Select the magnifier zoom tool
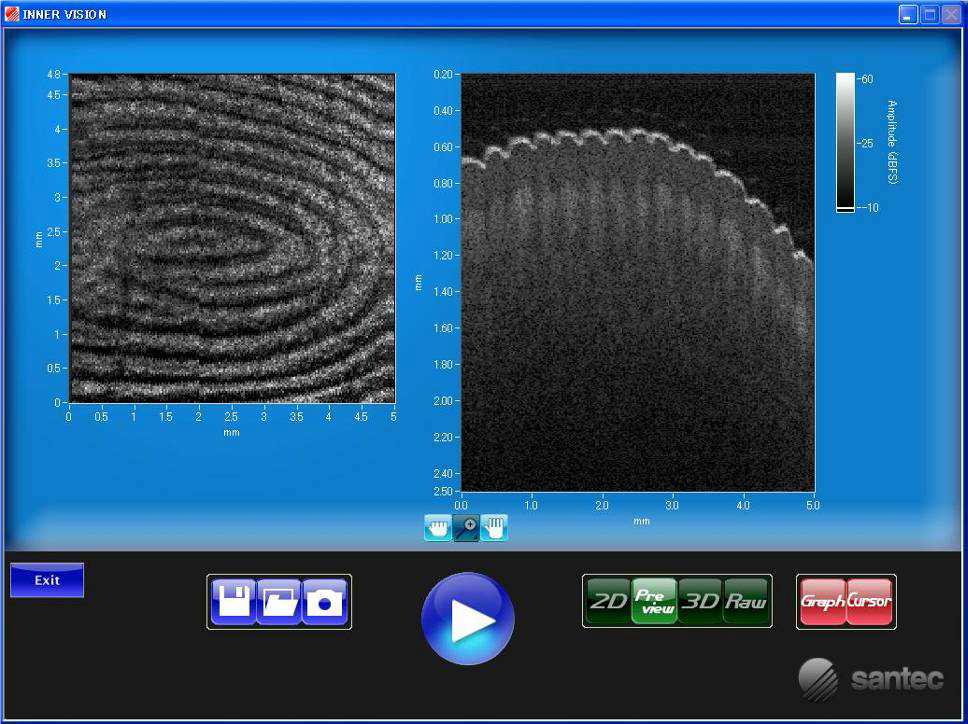The image size is (968, 724). pyautogui.click(x=466, y=529)
